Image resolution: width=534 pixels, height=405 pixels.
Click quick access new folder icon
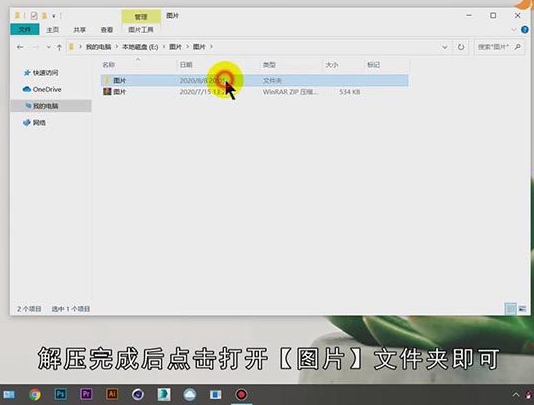44,15
